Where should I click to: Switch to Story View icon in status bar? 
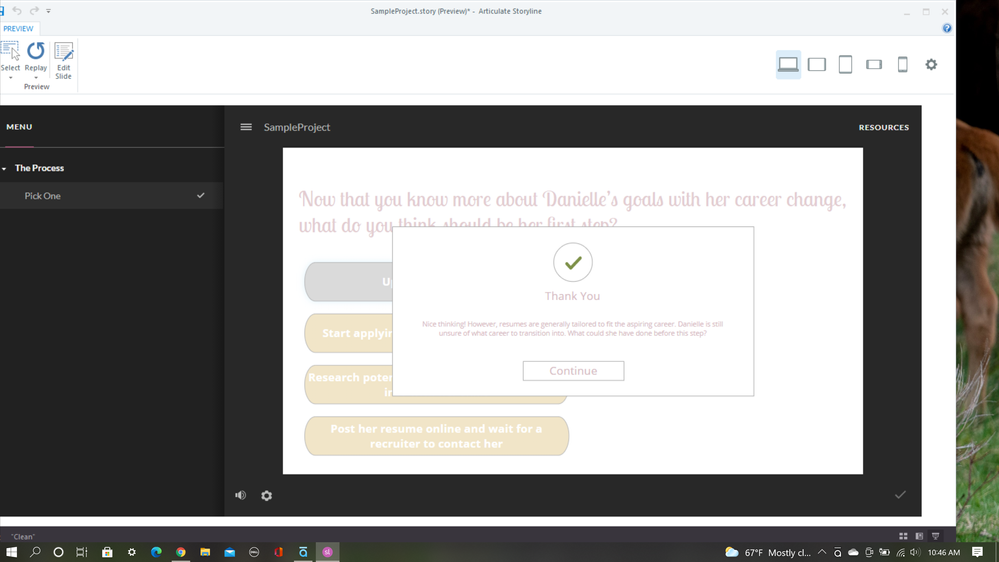(903, 536)
